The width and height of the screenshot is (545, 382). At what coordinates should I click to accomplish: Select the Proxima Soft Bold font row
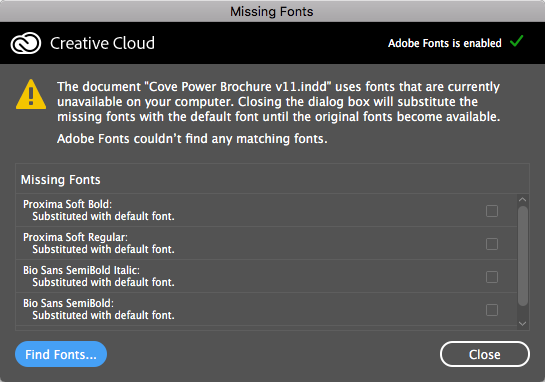point(266,210)
